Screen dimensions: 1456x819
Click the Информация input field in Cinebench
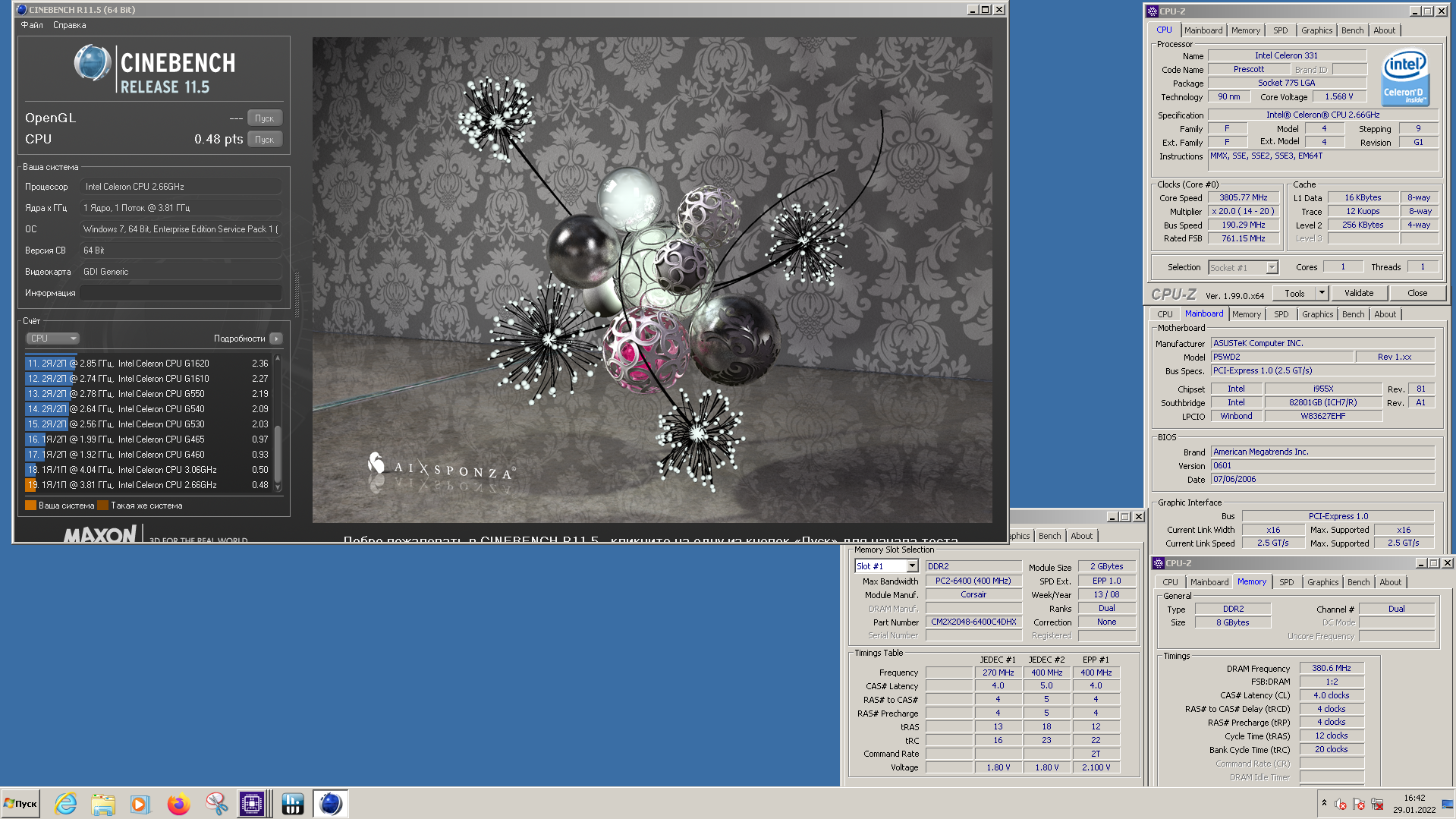[181, 293]
